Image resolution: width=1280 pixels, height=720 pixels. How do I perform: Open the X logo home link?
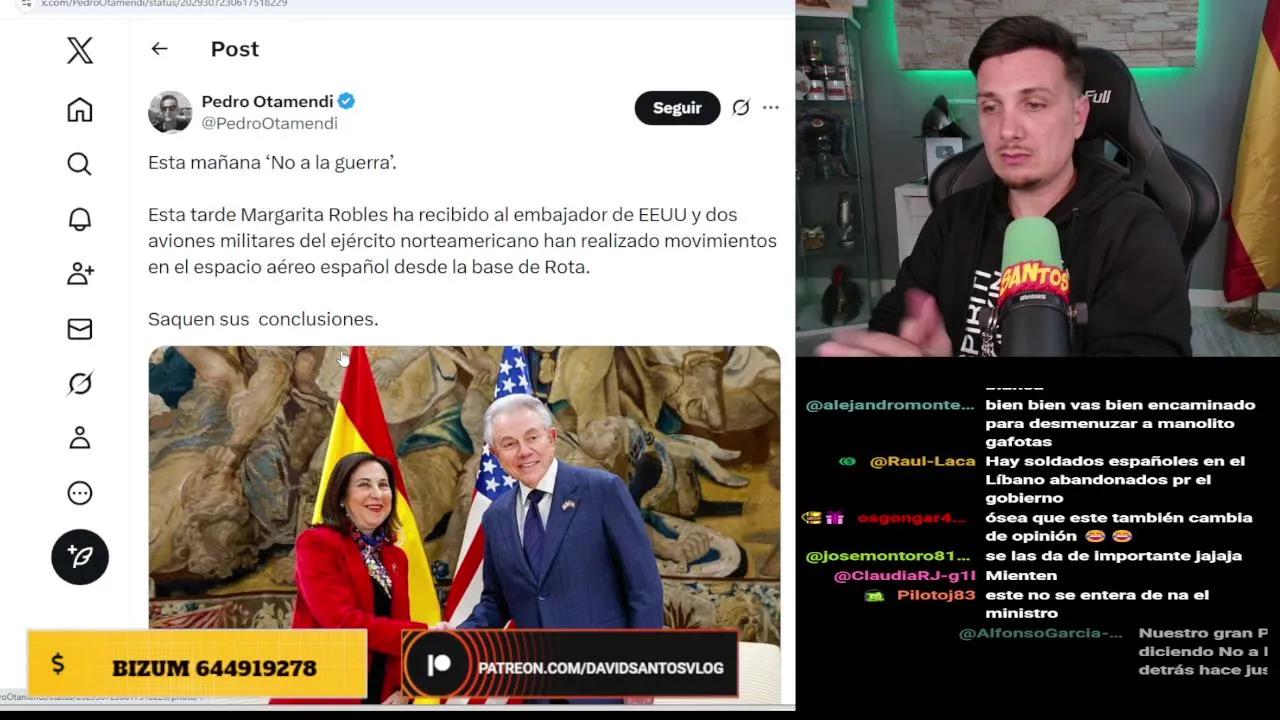click(x=80, y=50)
